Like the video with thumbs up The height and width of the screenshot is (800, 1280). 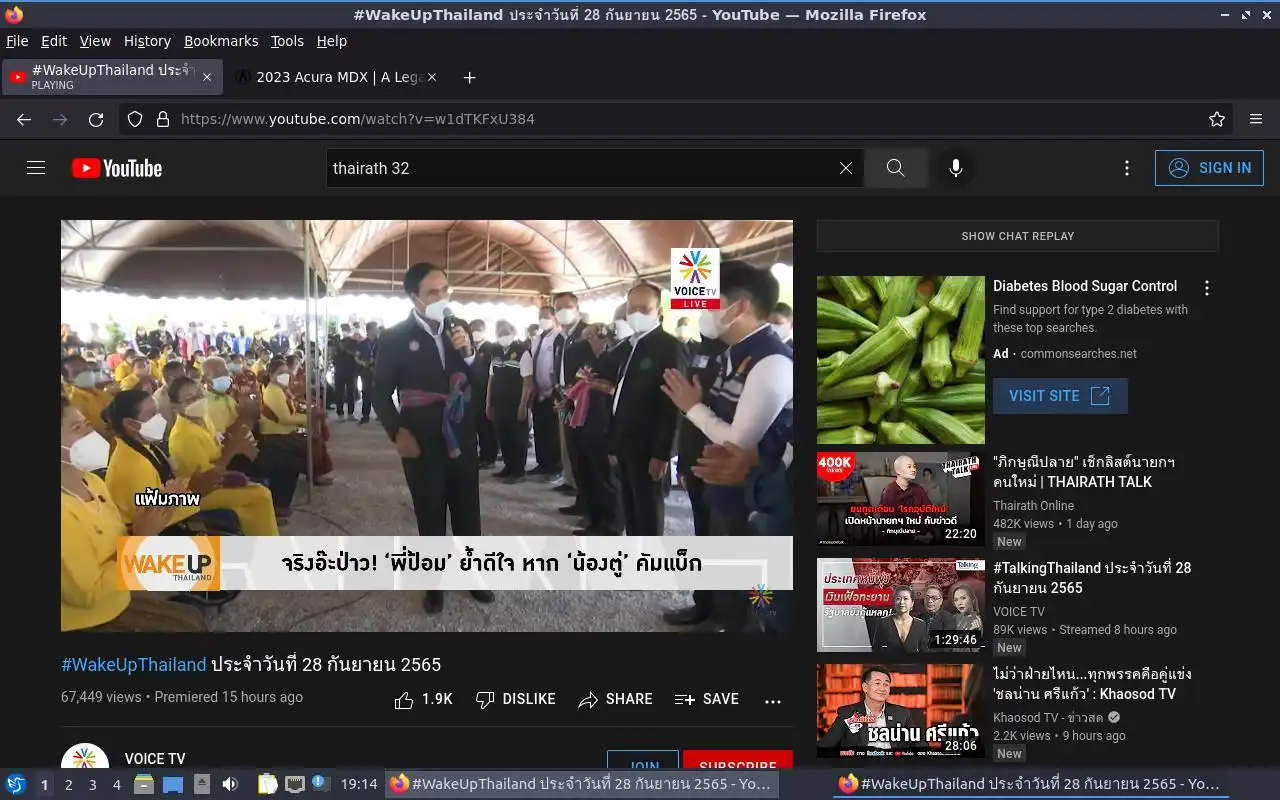[424, 699]
